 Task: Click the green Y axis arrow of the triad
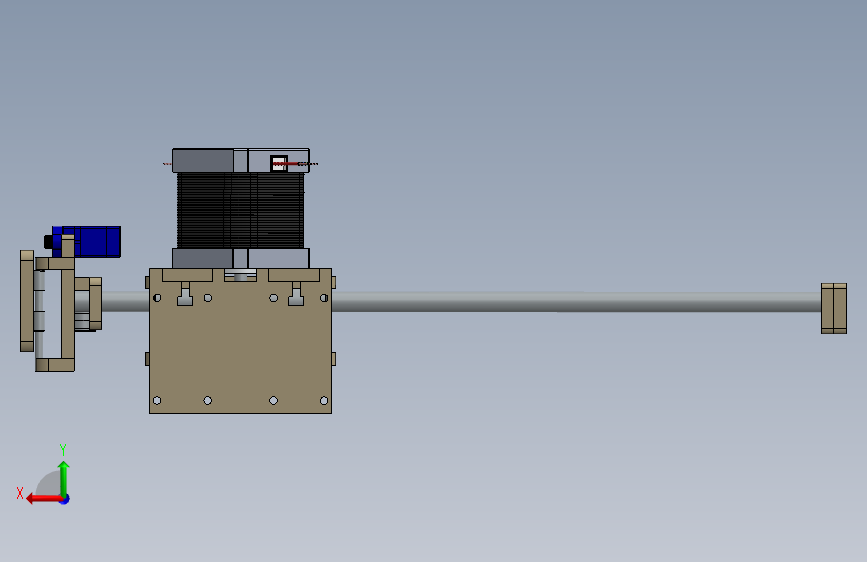[64, 478]
